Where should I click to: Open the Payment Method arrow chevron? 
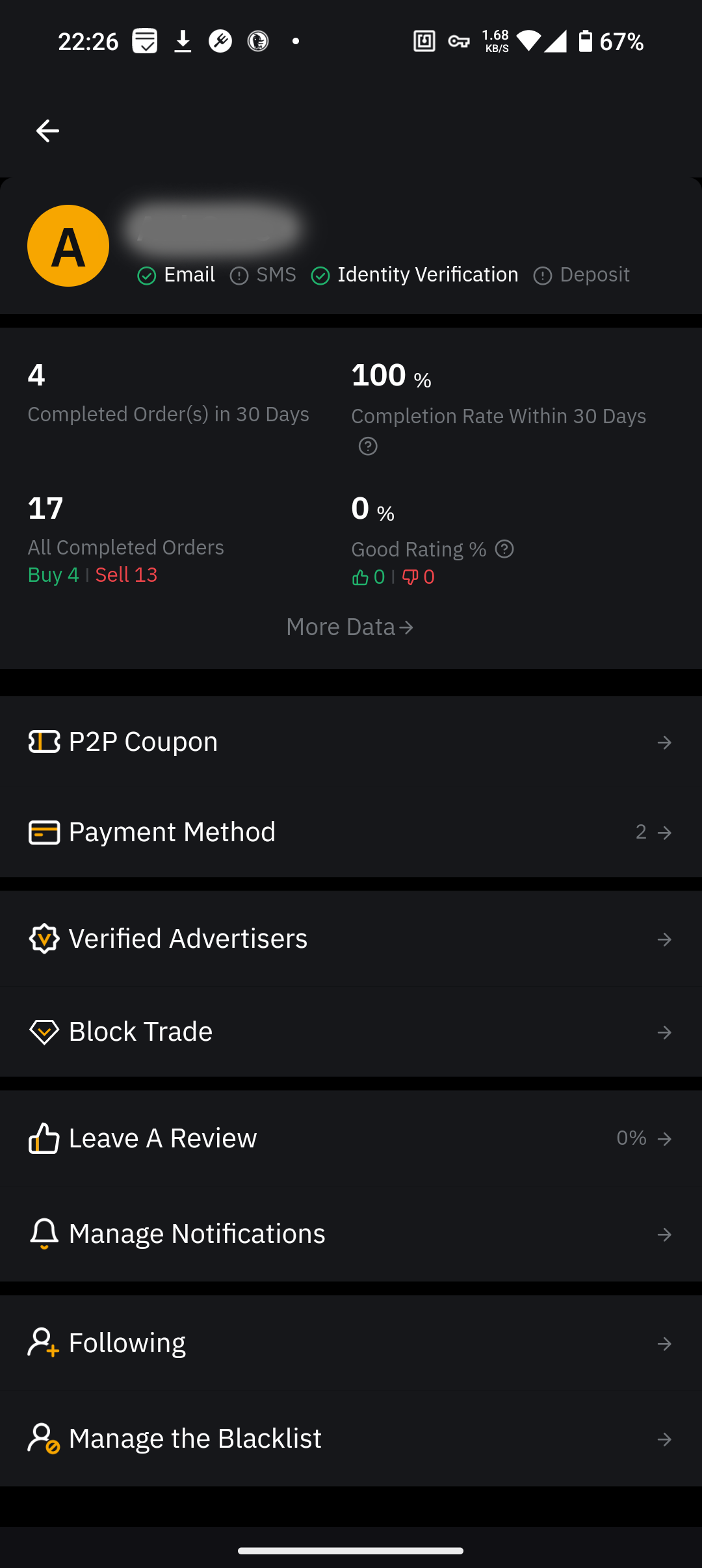coord(664,832)
